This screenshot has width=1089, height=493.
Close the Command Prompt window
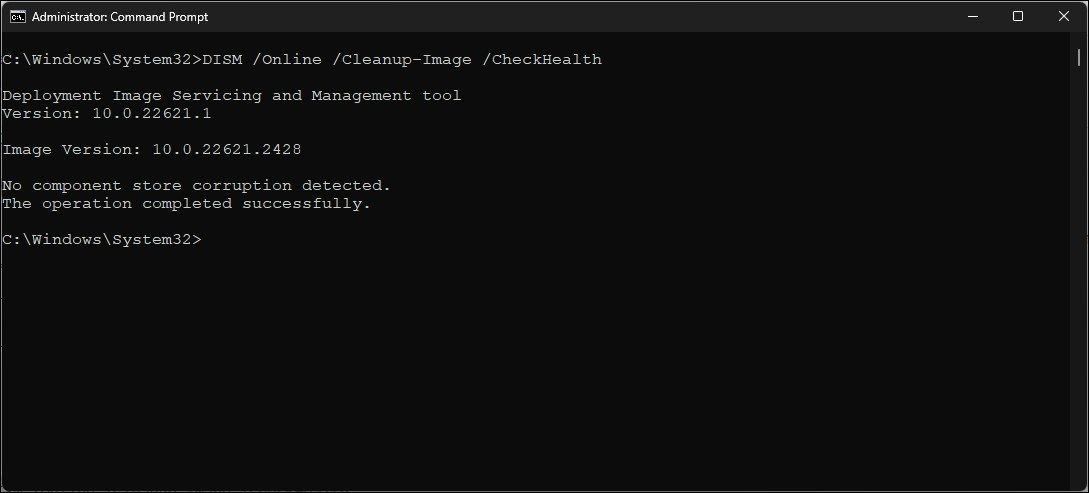click(1063, 16)
